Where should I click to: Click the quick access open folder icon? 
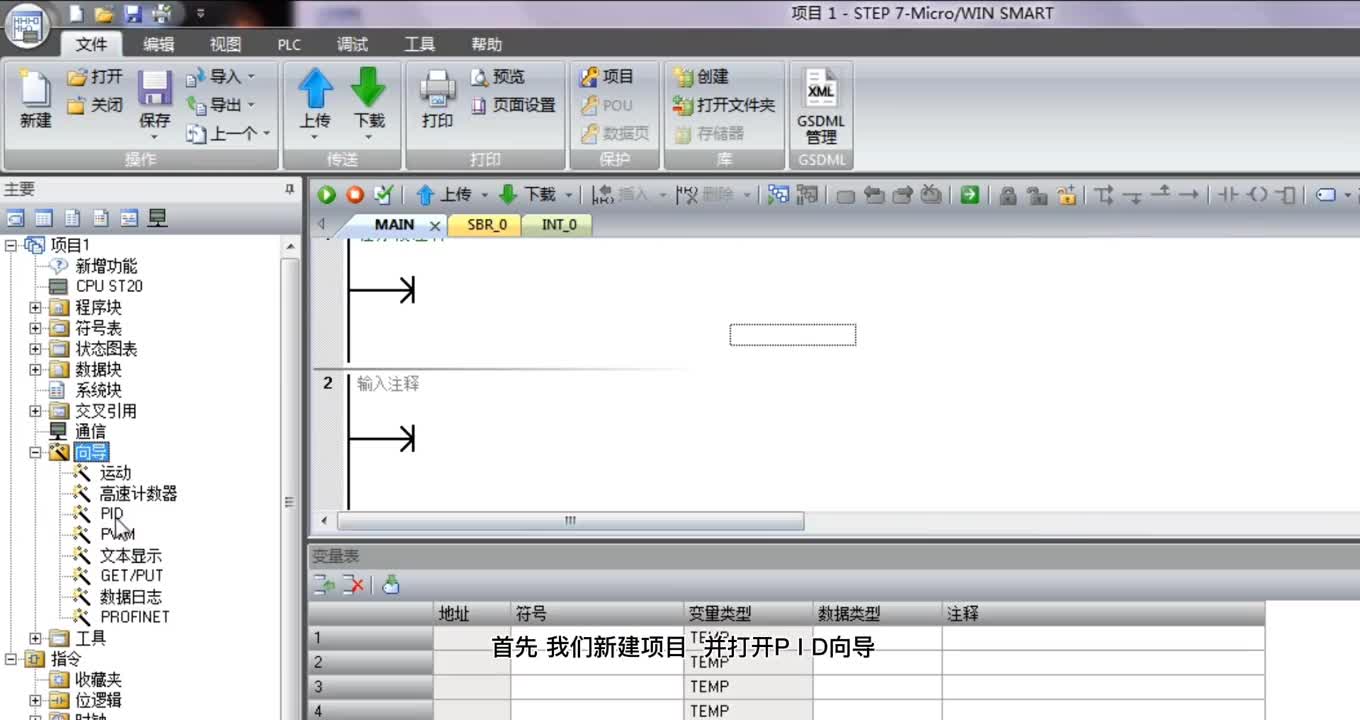(x=104, y=14)
